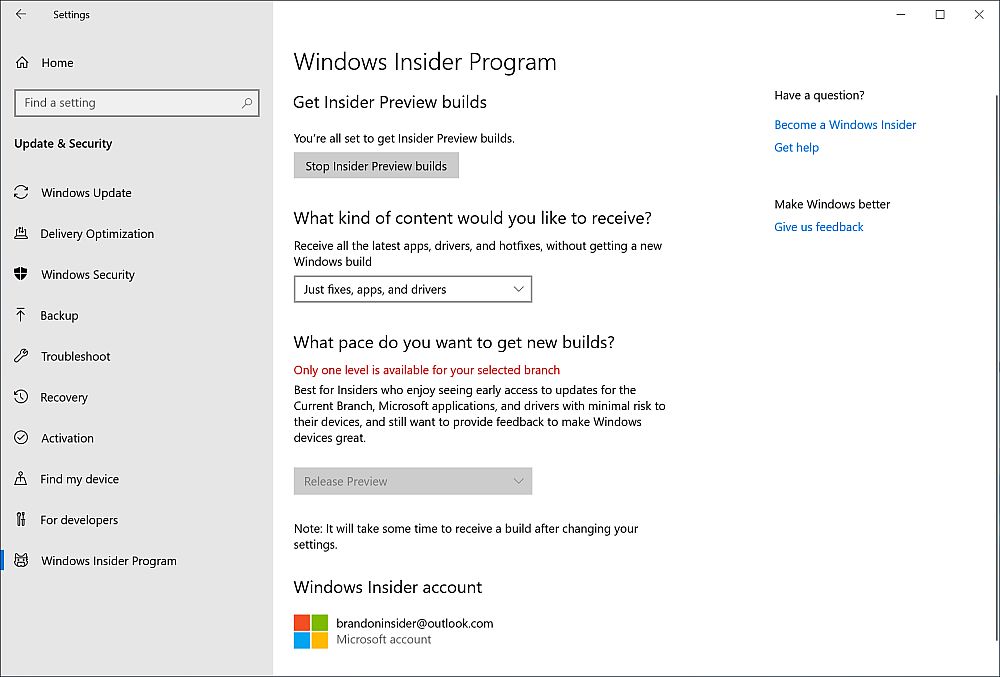Viewport: 1000px width, 677px height.
Task: Select the Windows Security shield icon
Action: click(21, 274)
